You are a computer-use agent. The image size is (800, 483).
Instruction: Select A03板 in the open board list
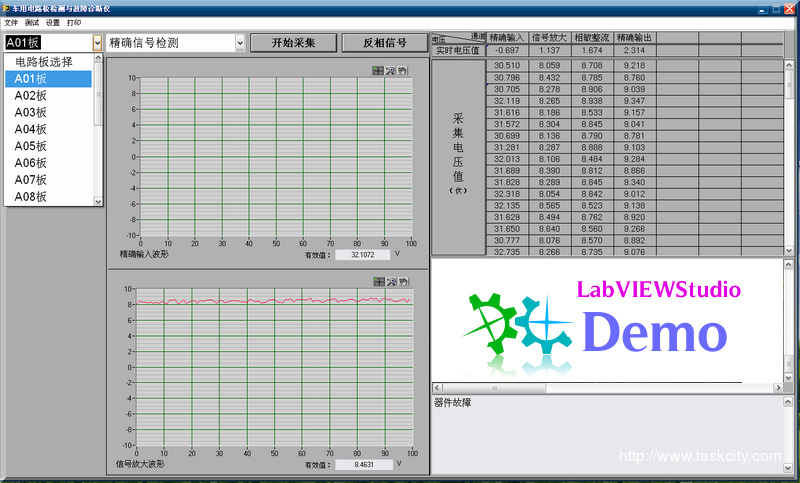31,112
